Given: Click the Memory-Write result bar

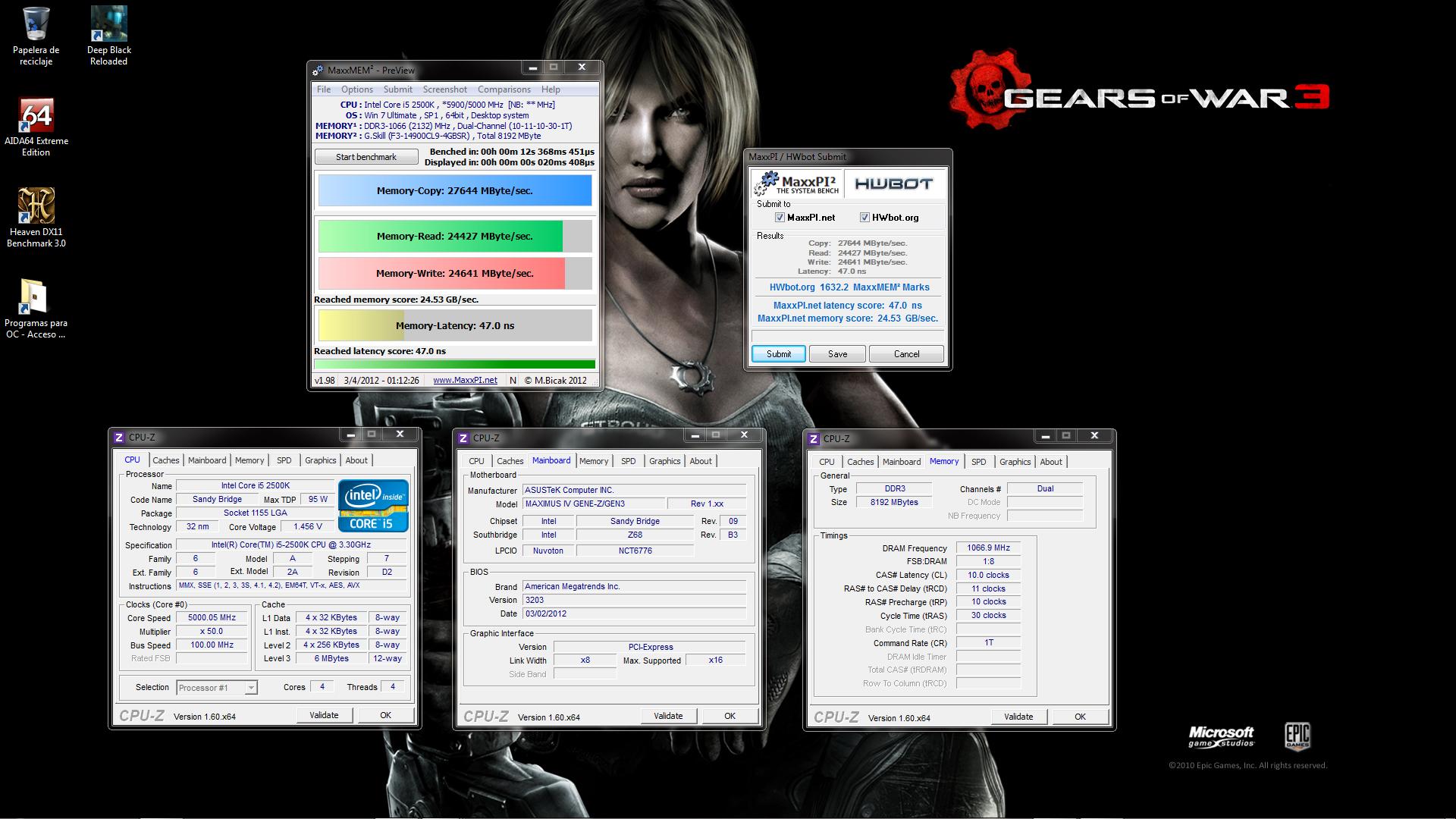Looking at the screenshot, I should click(455, 274).
